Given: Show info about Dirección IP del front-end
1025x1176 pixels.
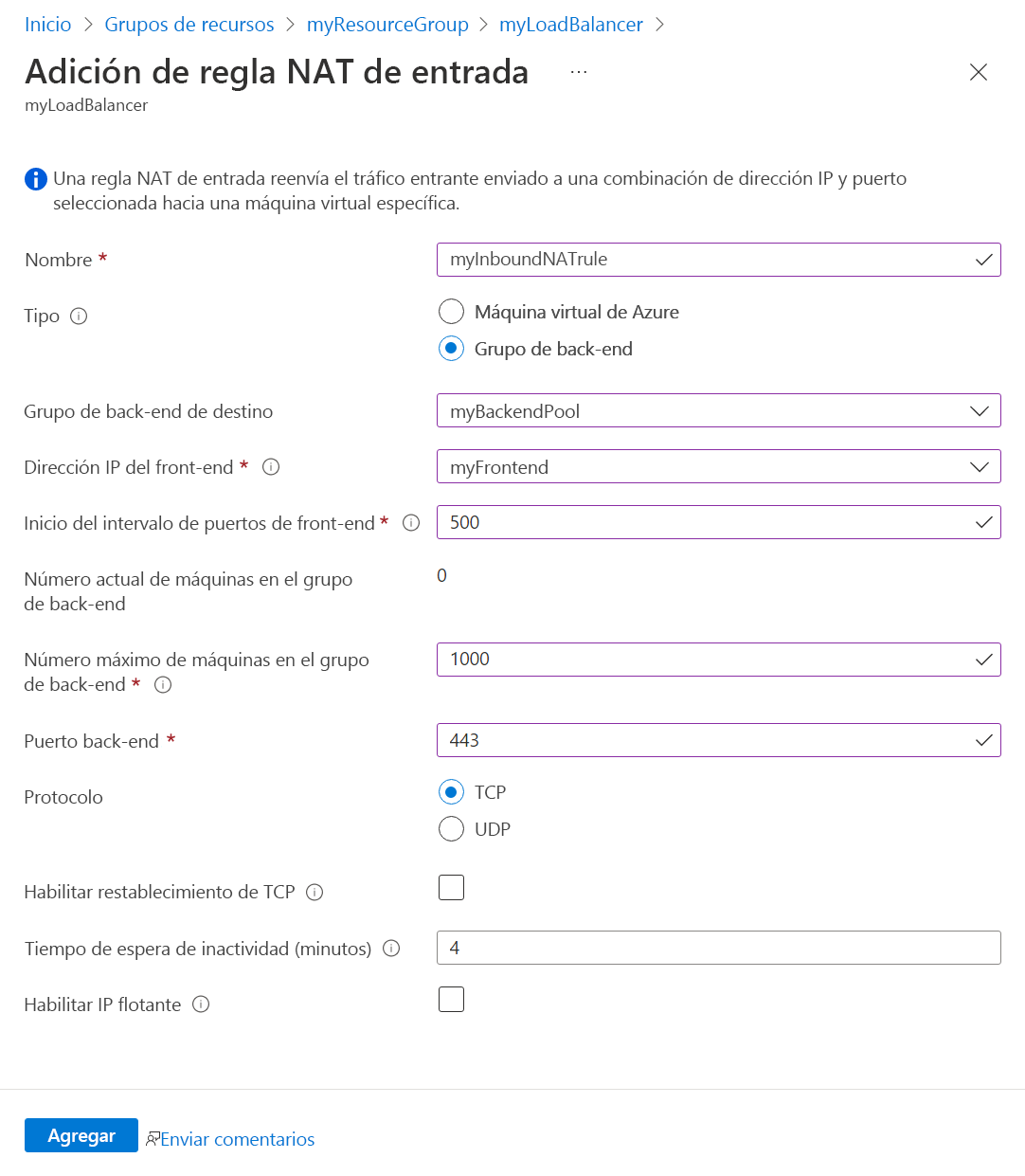Looking at the screenshot, I should coord(271,466).
